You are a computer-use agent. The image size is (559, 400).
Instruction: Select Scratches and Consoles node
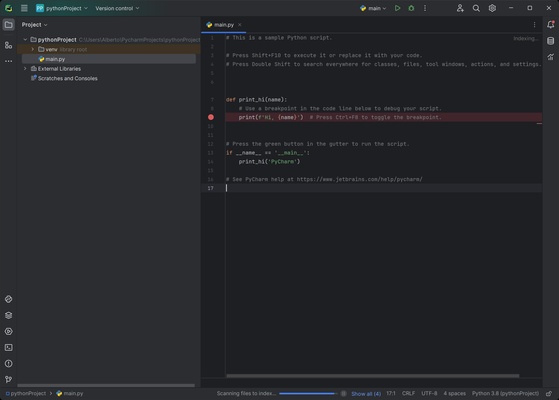(x=64, y=78)
